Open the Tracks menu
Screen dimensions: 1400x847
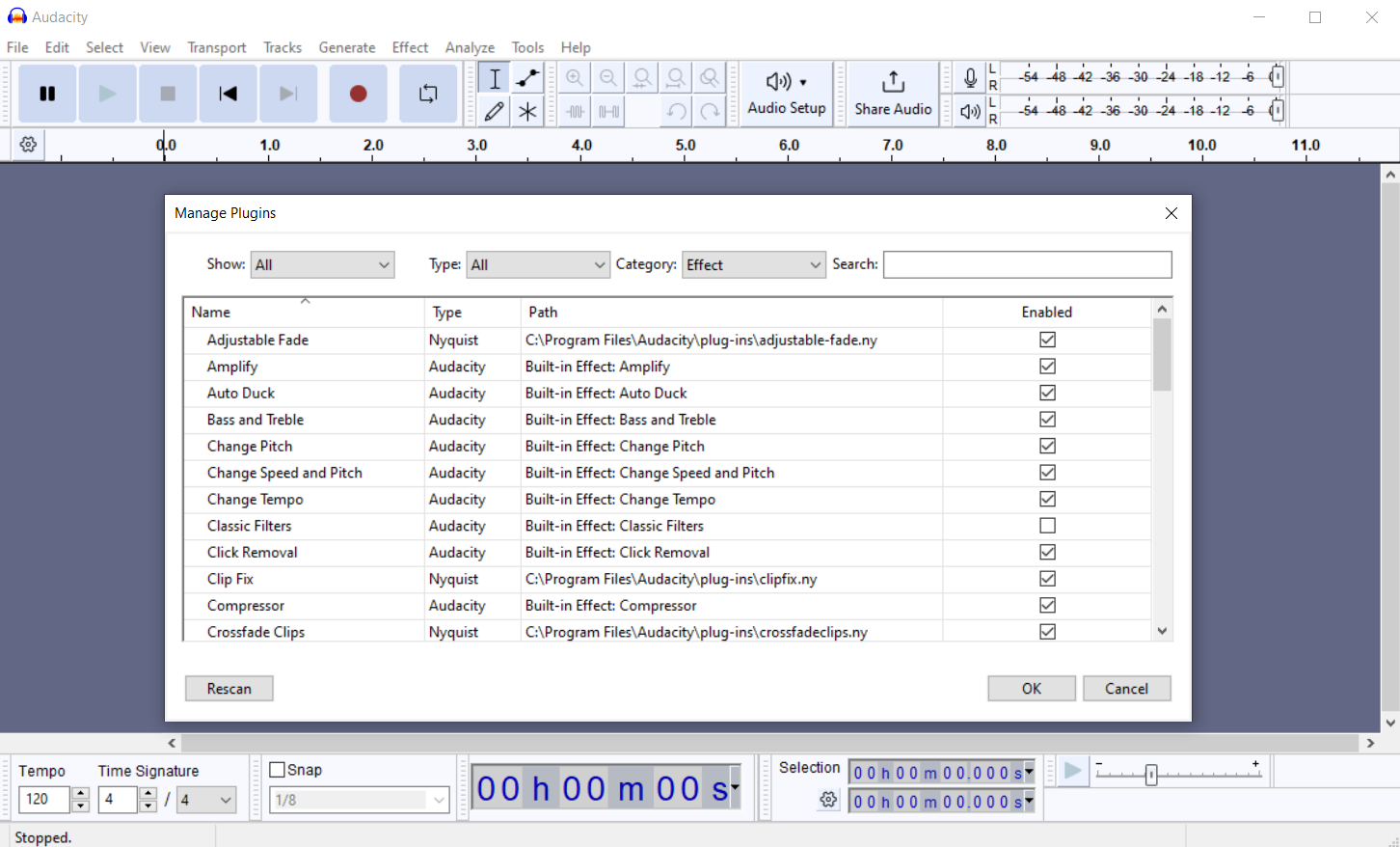[283, 47]
